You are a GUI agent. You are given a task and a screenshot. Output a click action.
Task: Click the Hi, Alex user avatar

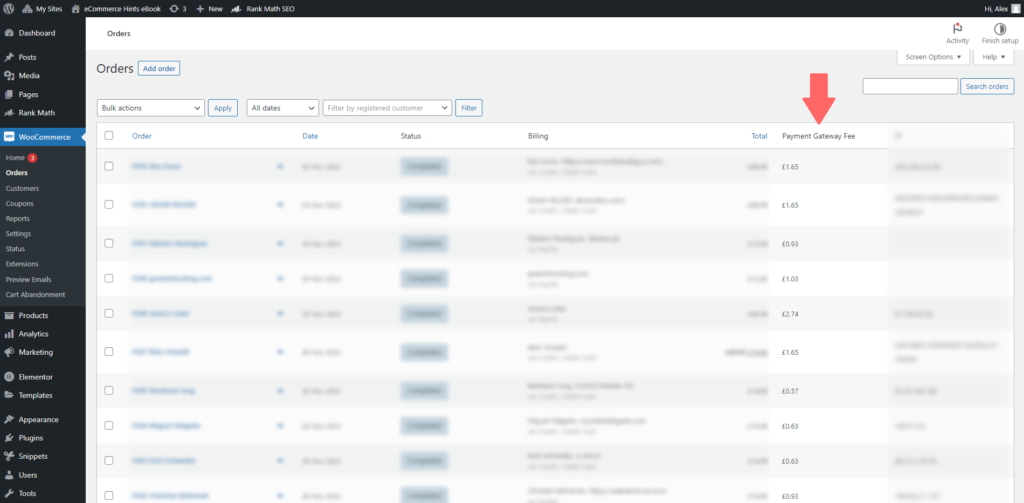[1014, 8]
